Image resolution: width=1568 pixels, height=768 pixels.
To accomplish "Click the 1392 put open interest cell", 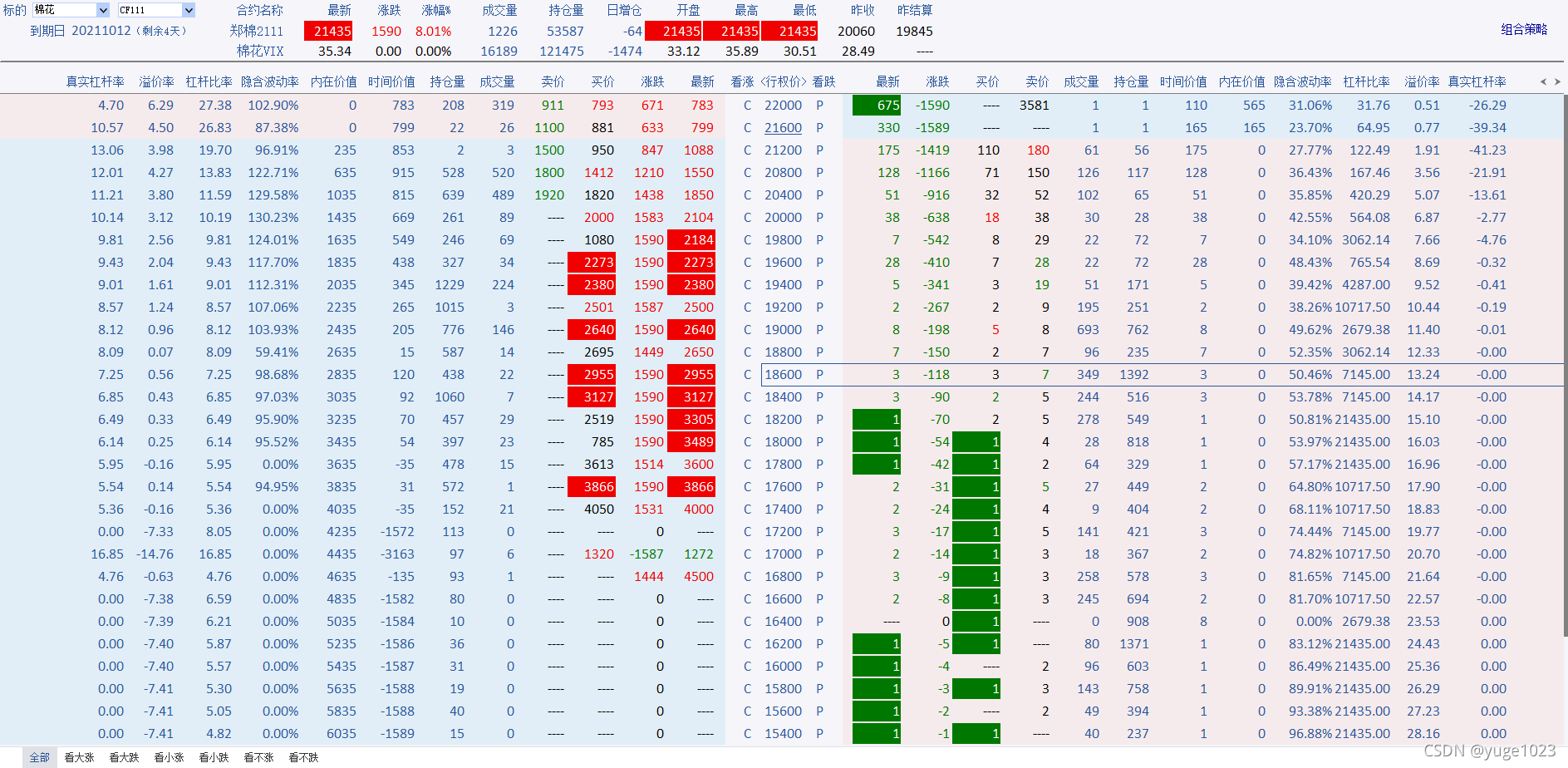I will (x=1134, y=375).
